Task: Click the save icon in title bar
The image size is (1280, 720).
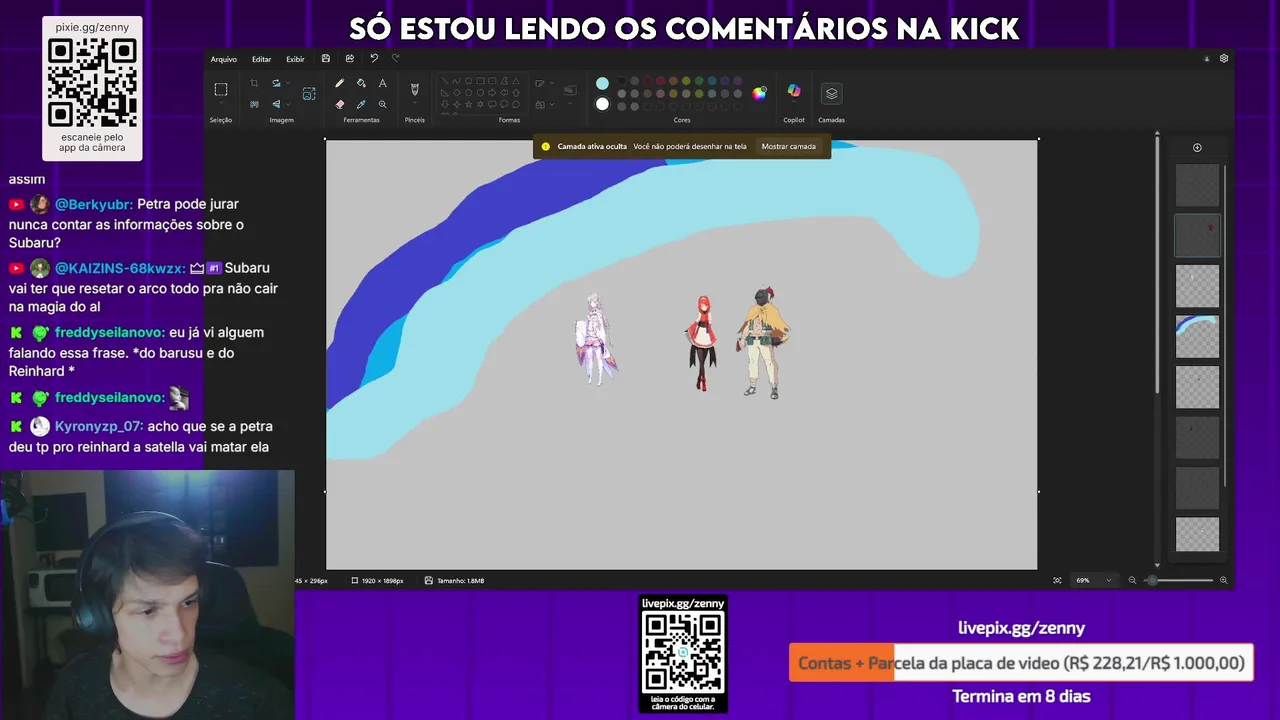Action: click(x=326, y=59)
